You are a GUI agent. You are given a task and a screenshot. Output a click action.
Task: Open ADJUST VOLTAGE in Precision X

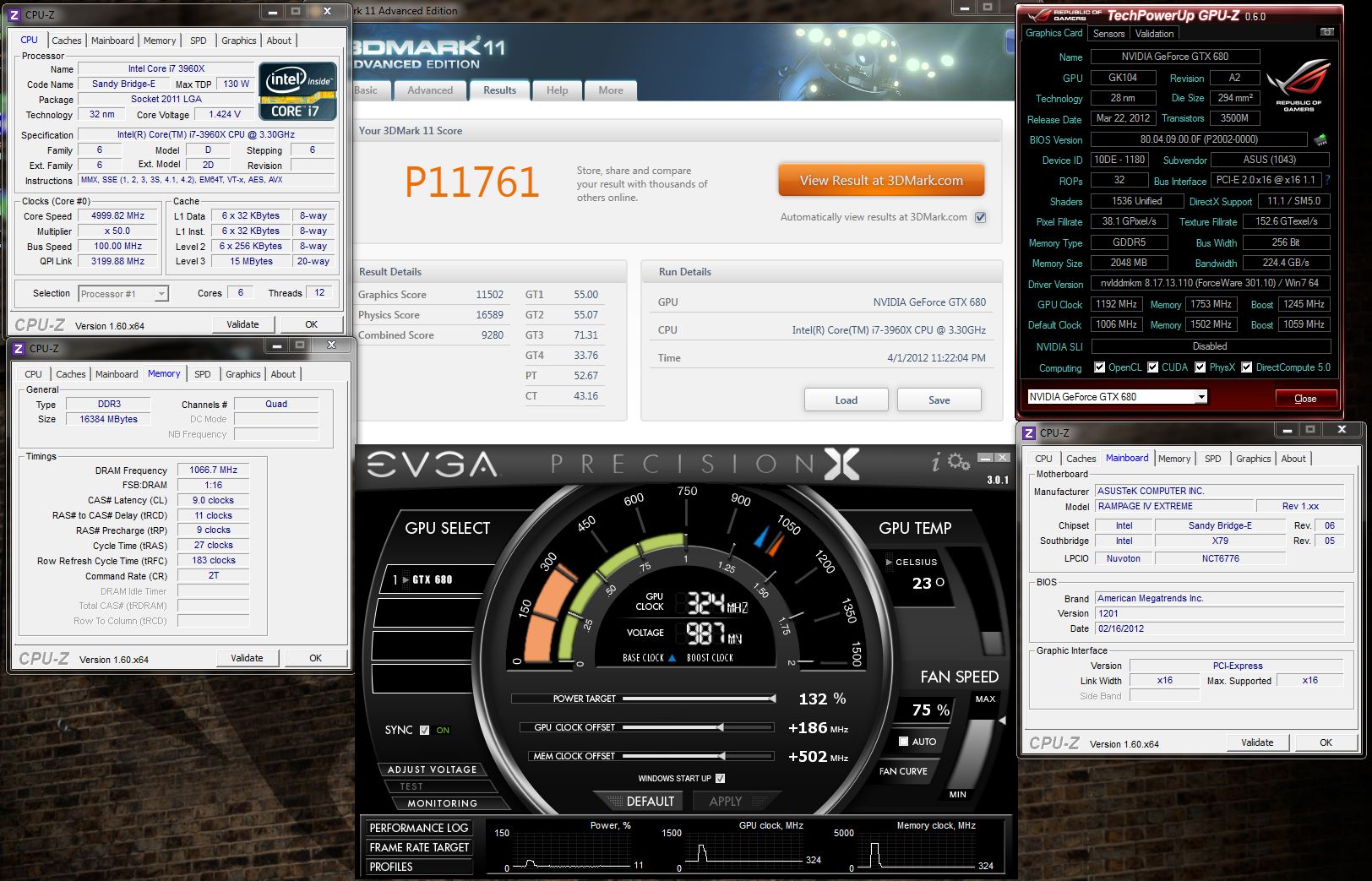coord(432,770)
